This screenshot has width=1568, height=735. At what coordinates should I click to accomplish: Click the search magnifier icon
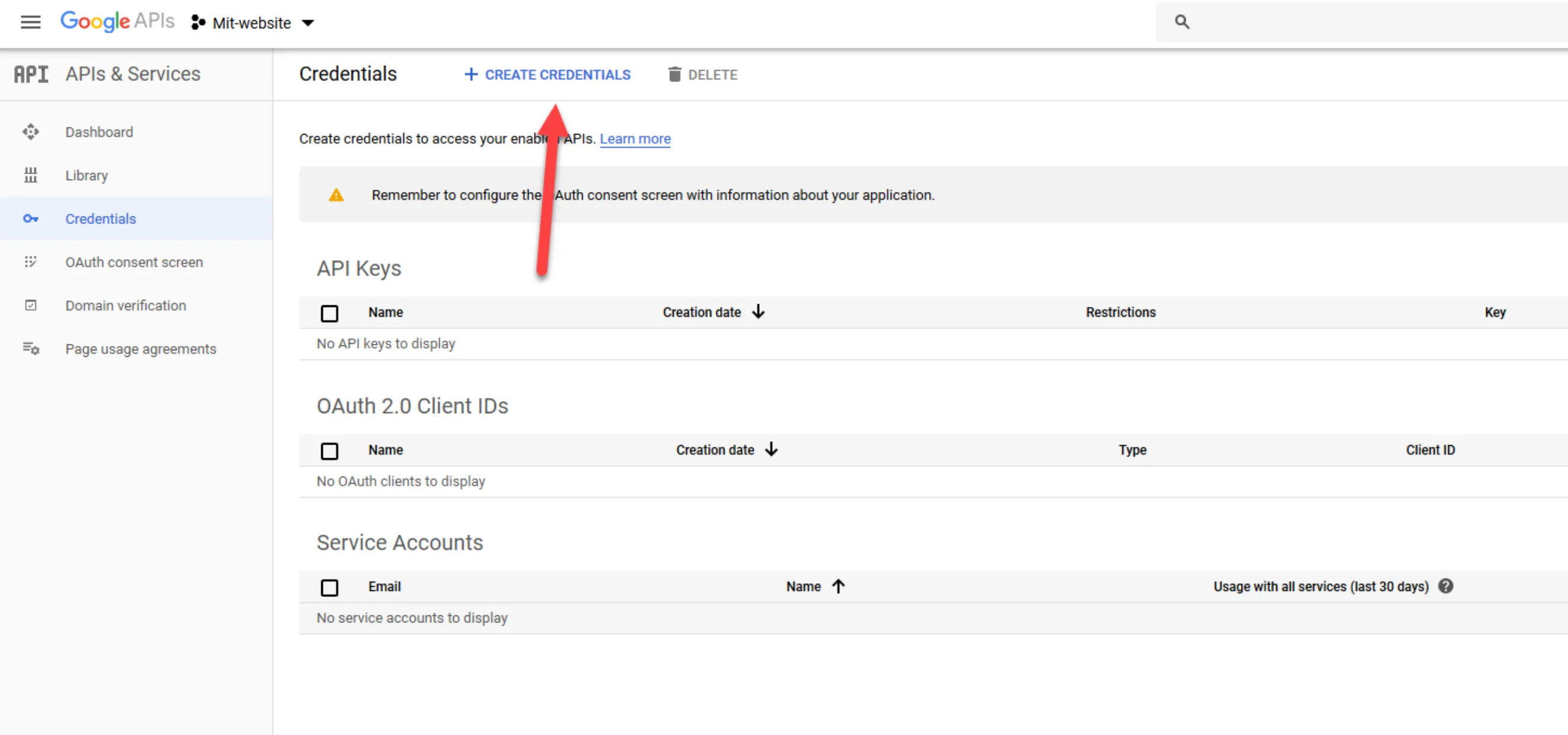(1183, 21)
